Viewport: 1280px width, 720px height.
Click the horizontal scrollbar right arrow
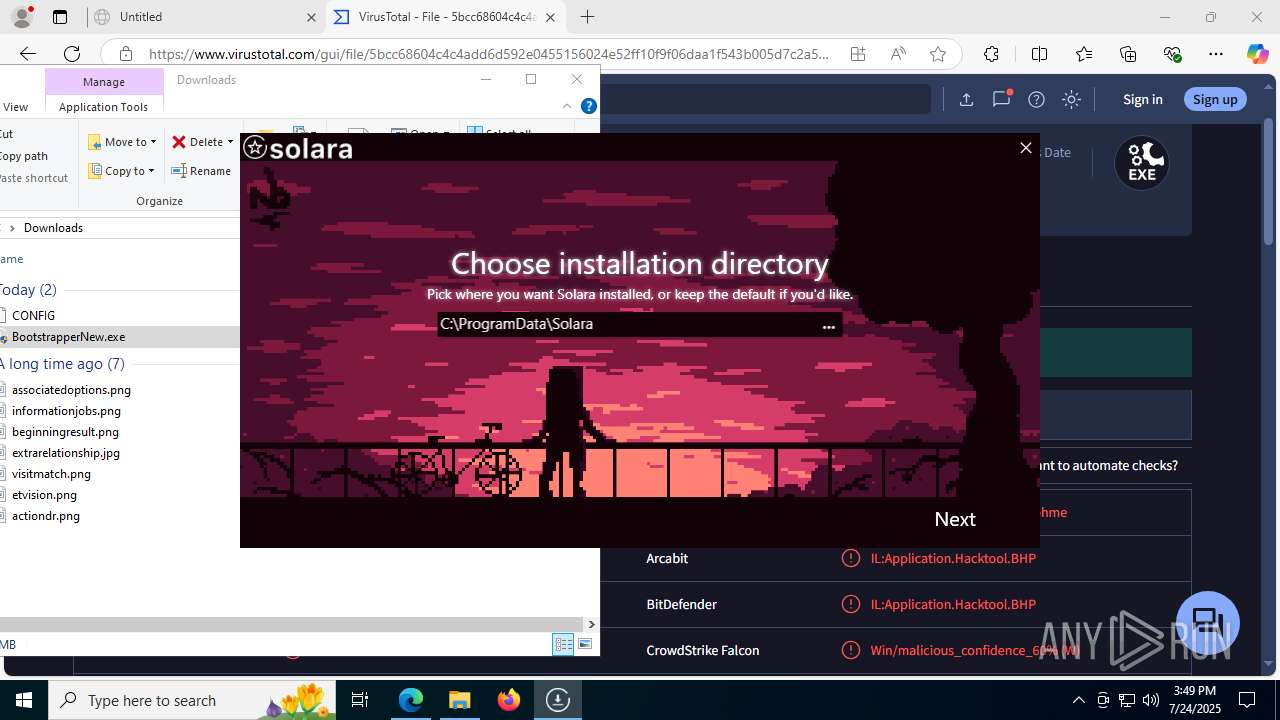[x=591, y=625]
